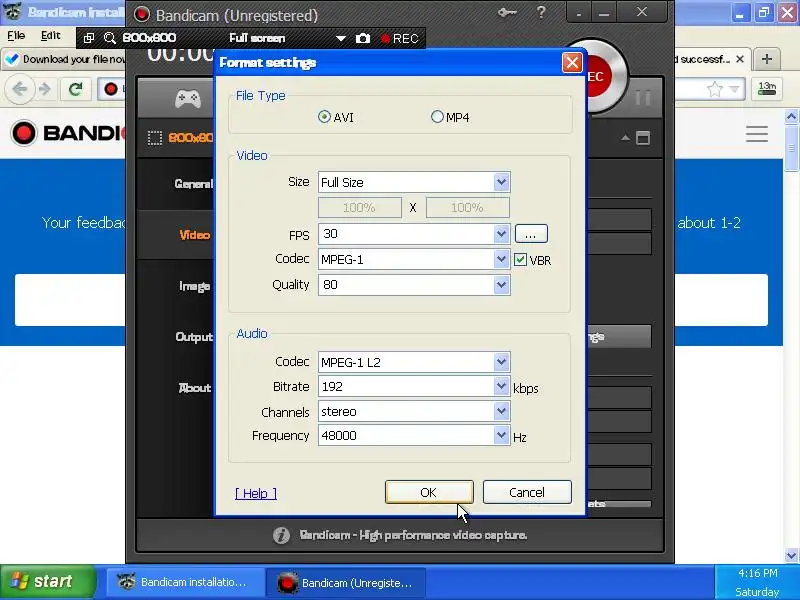800x600 pixels.
Task: Open the Full screen mode dropdown arrow
Action: tap(341, 39)
